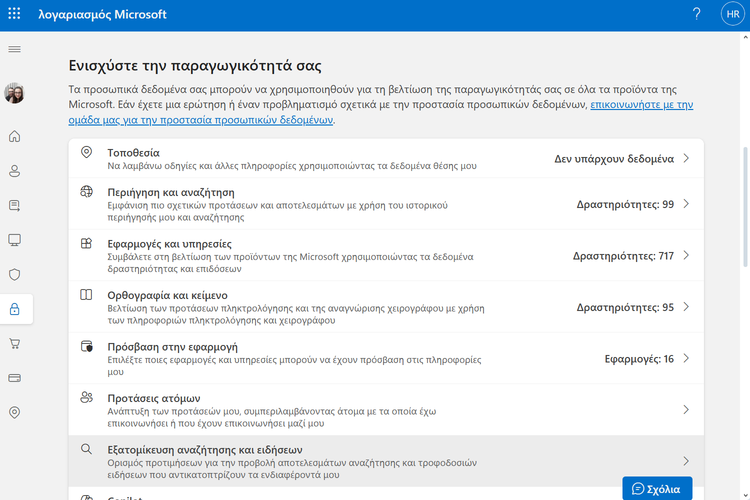
Task: Select the Privacy lock icon in sidebar
Action: [14, 309]
